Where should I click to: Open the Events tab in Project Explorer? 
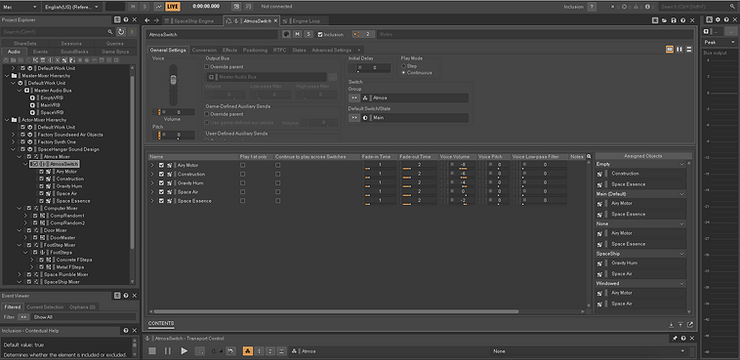click(40, 51)
